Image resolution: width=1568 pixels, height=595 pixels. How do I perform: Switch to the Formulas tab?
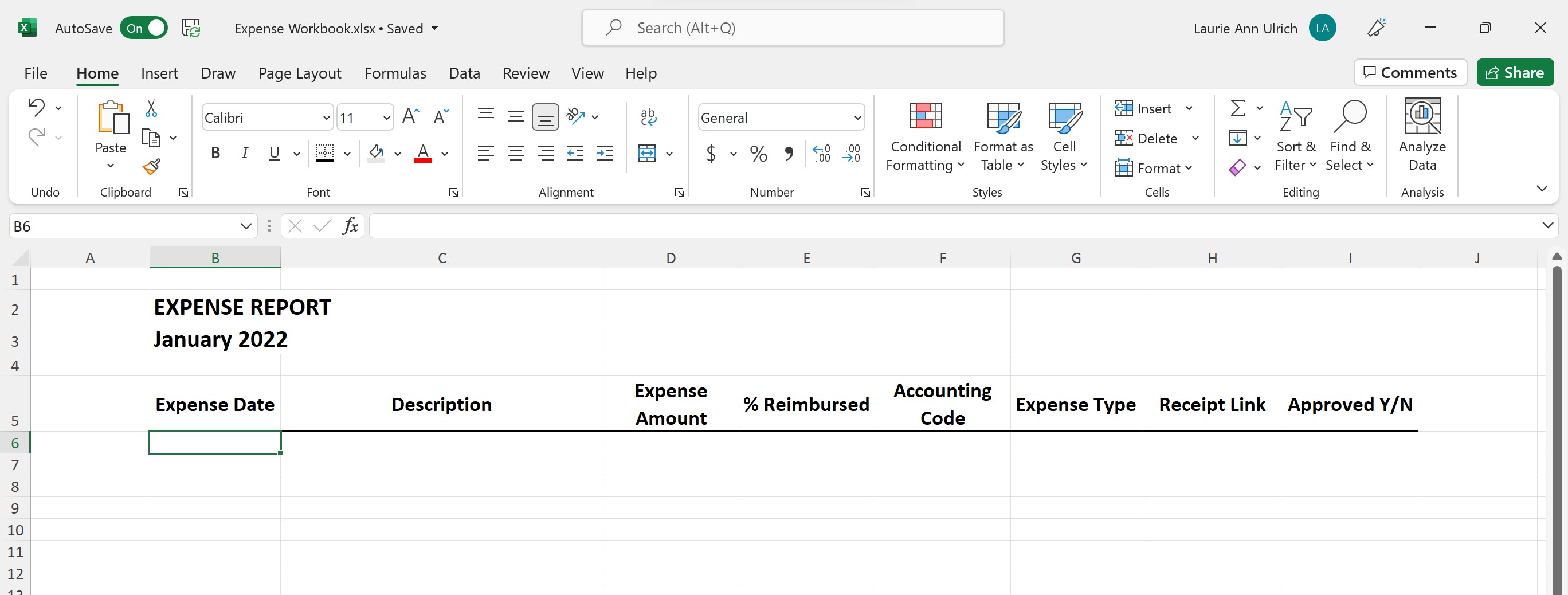[x=395, y=73]
